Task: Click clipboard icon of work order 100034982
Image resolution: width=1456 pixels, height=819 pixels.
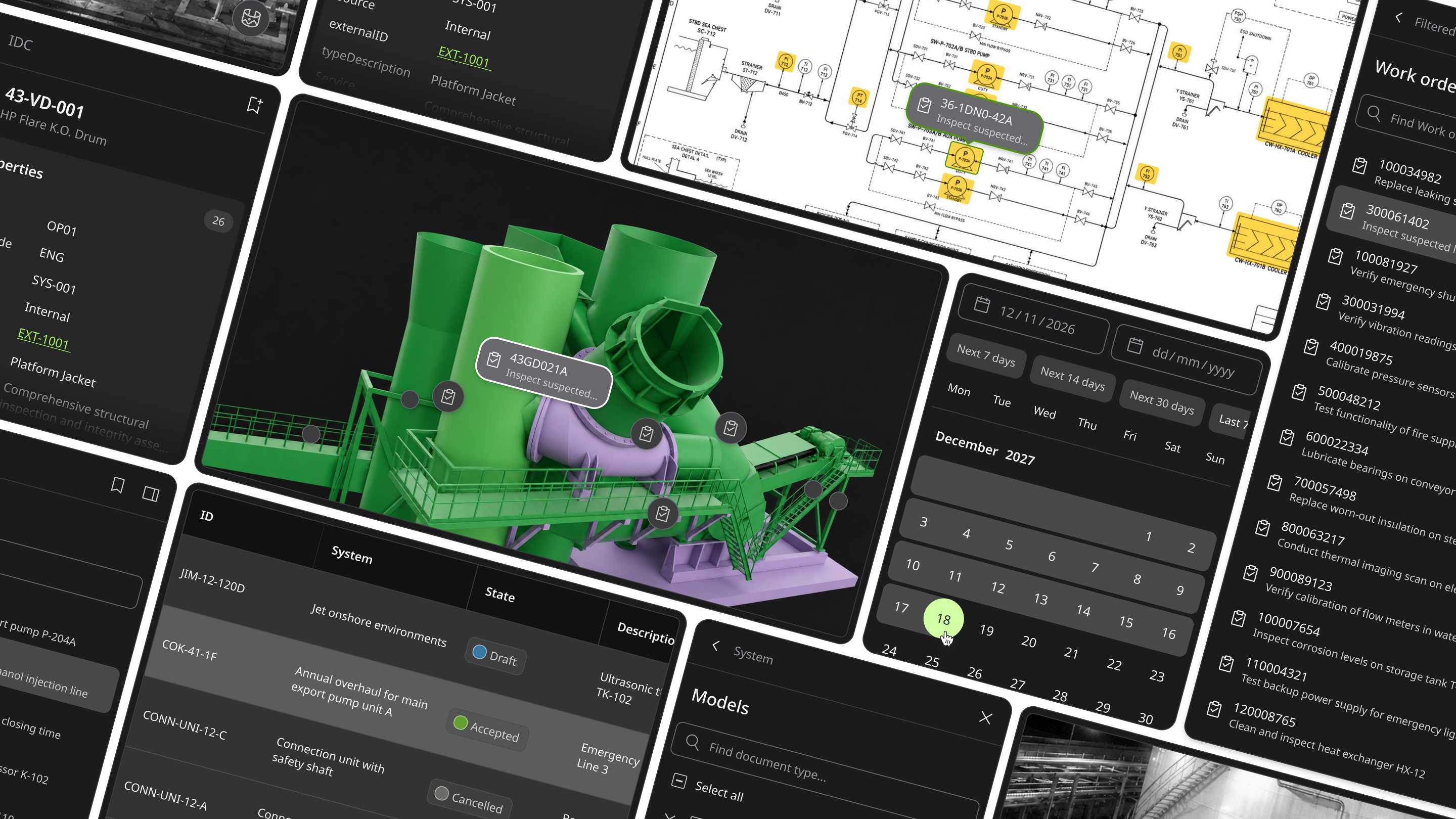Action: coord(1359,166)
